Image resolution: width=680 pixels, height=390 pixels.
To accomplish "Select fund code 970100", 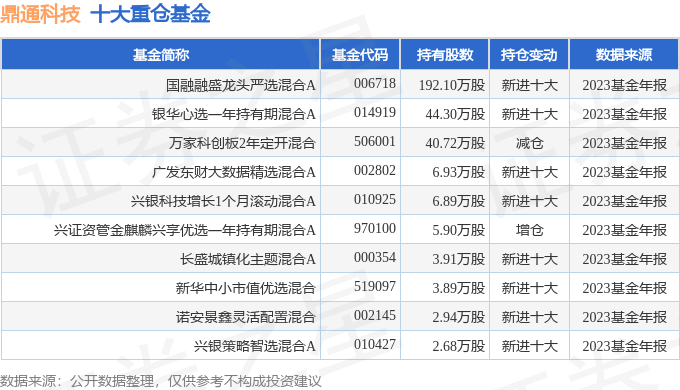I will coord(375,229).
